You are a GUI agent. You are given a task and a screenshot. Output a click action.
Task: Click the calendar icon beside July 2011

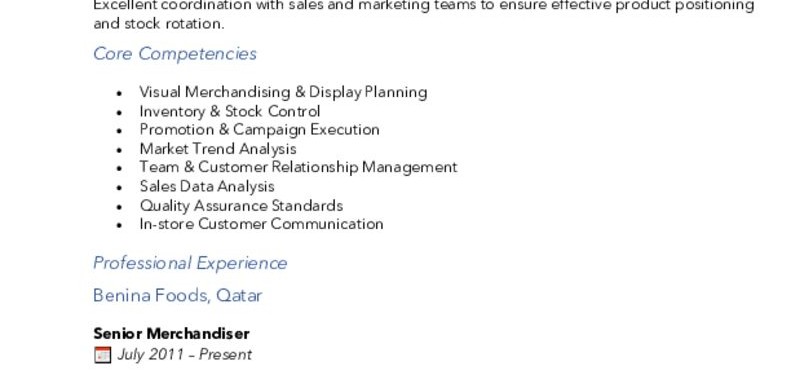[102, 355]
